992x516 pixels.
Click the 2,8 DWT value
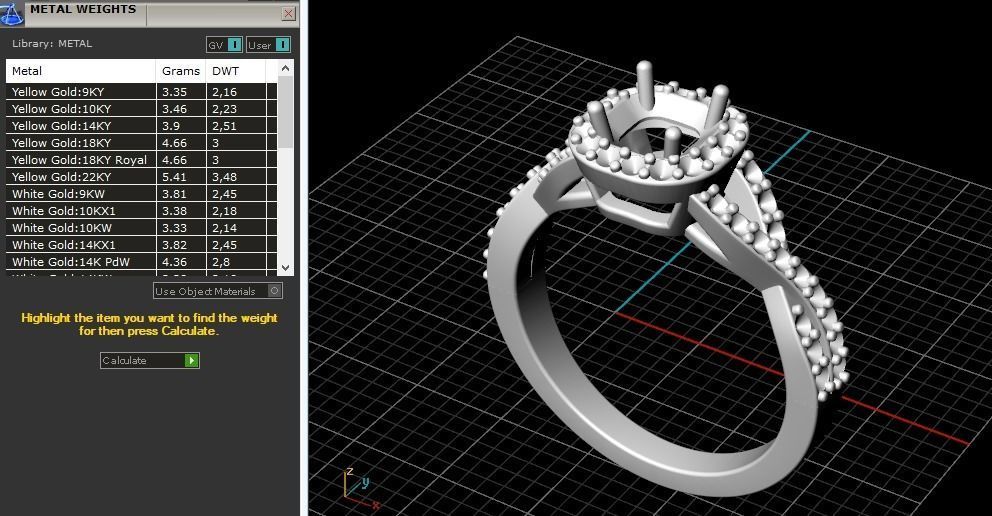click(x=221, y=262)
